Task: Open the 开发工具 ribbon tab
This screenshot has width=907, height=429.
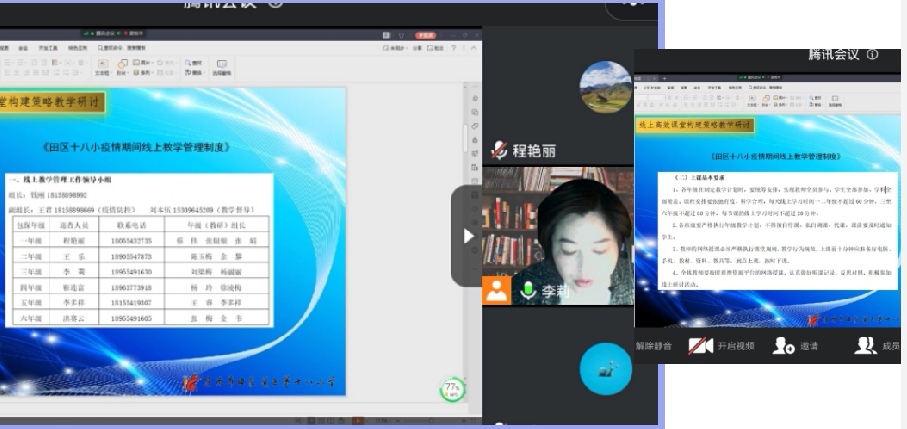Action: tap(48, 47)
